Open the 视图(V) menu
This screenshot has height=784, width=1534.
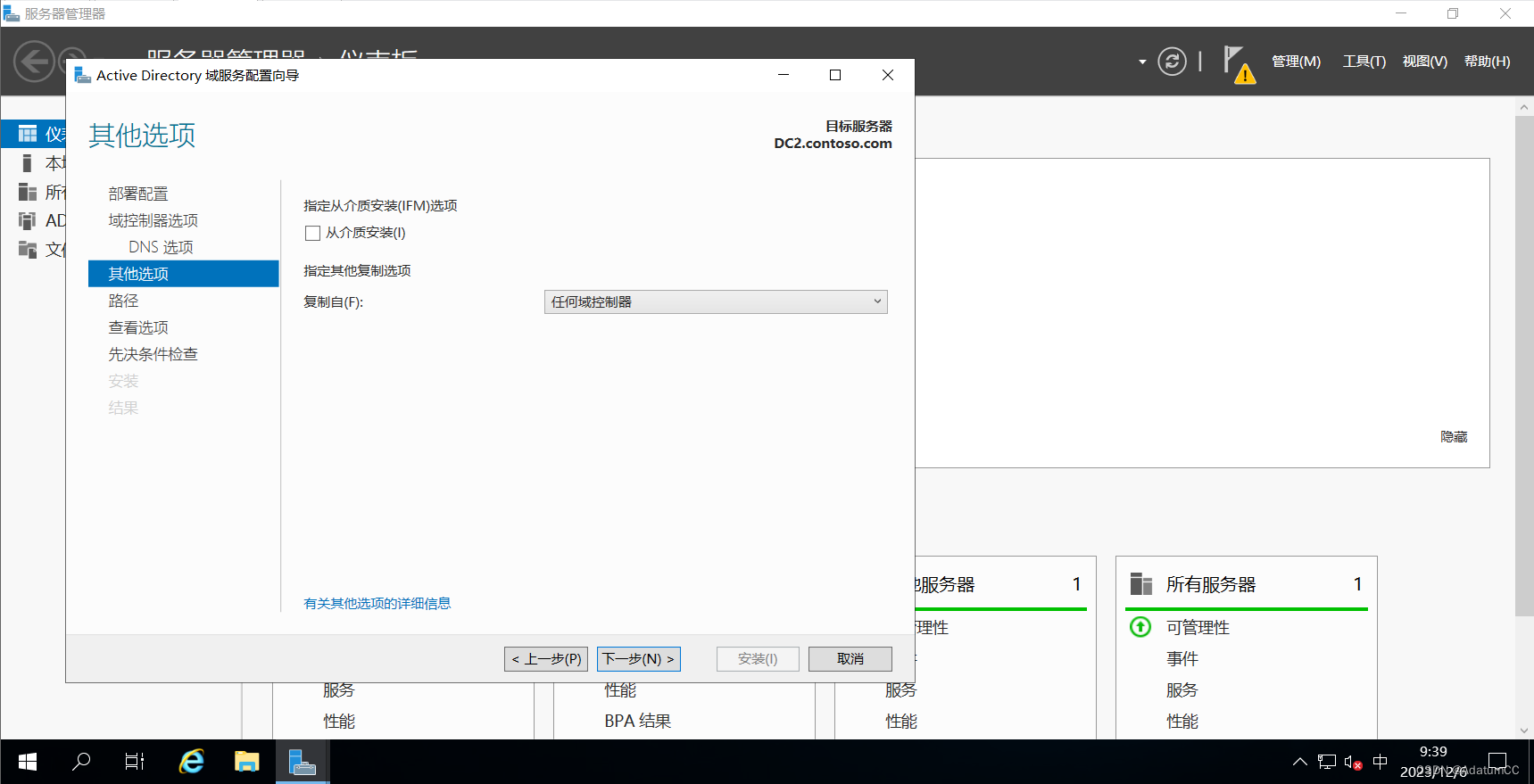[1425, 62]
